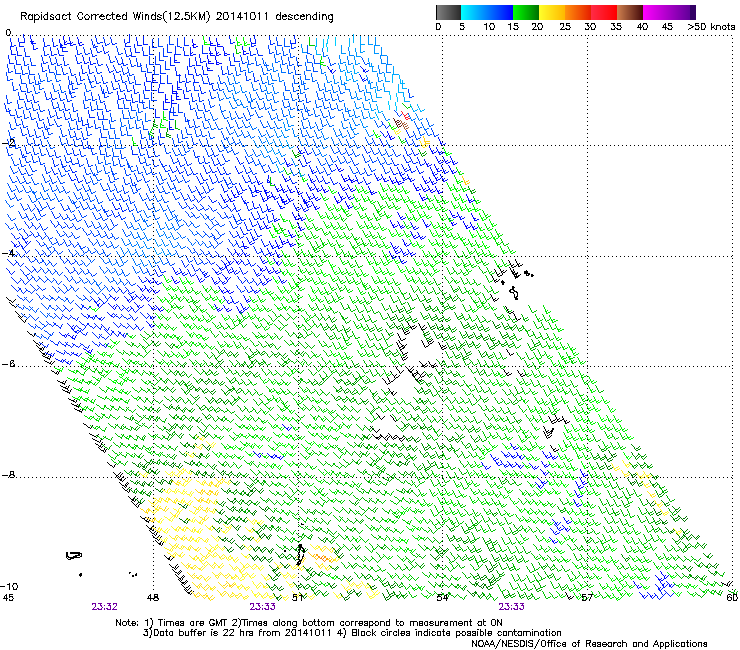This screenshot has width=740, height=650.
Task: Click the 'Rapidscat Corrected Winds(12.5KM)' title text
Action: coord(115,17)
